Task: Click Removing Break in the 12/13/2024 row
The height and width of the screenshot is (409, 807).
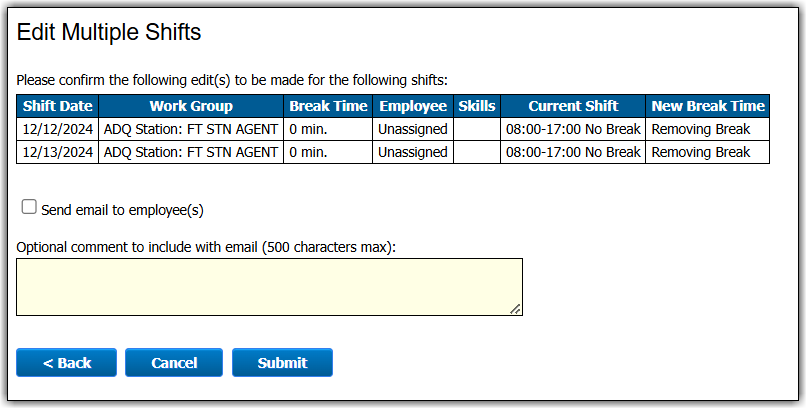Action: [x=700, y=152]
